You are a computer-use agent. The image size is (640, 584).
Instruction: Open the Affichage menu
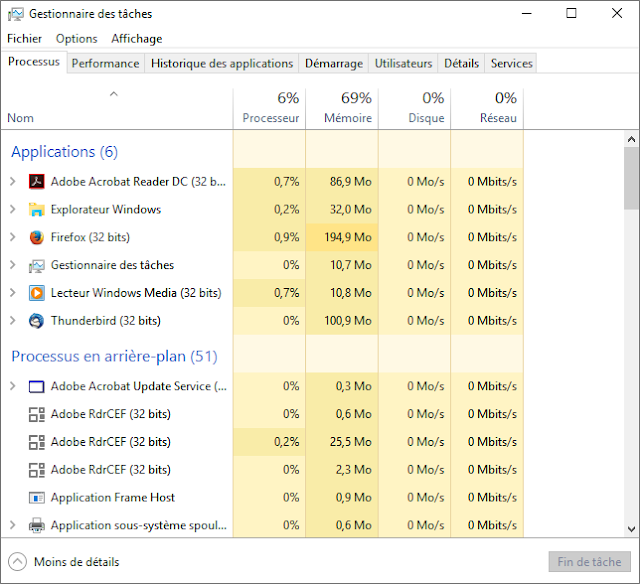point(137,39)
